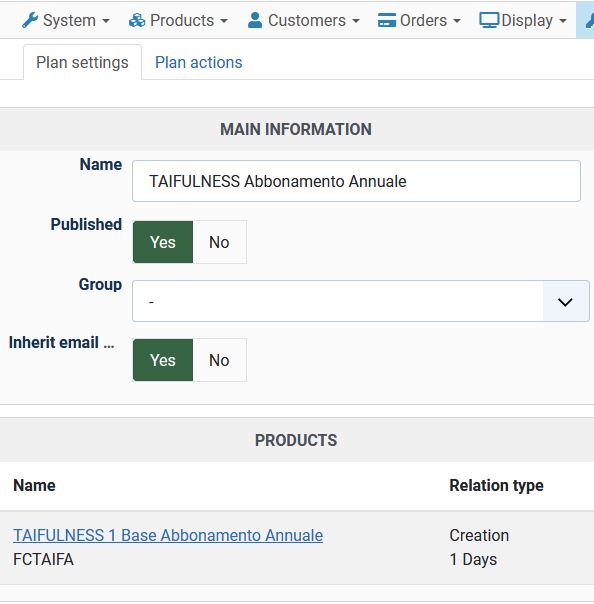Expand the Group dropdown chevron

pos(565,302)
